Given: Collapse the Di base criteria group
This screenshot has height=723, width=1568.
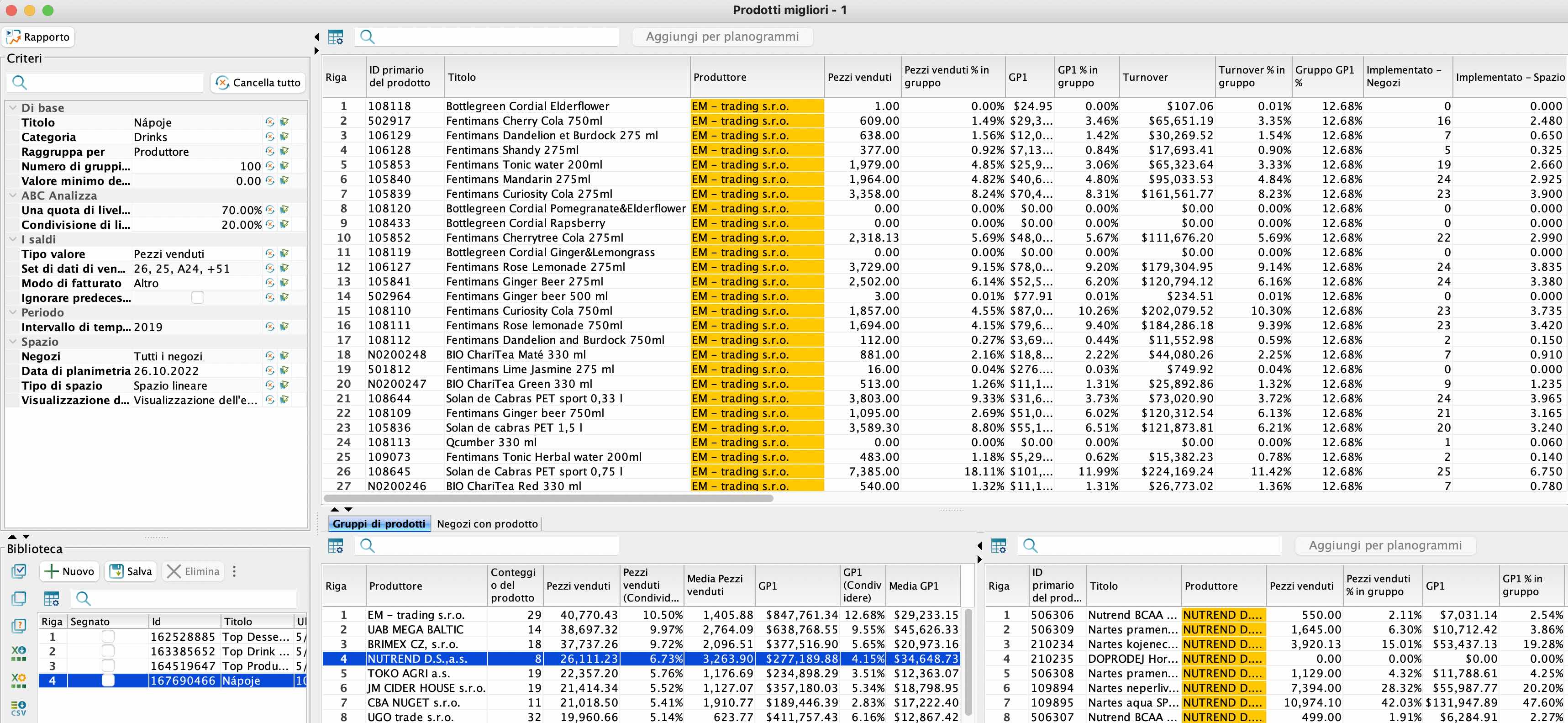Looking at the screenshot, I should click(13, 108).
